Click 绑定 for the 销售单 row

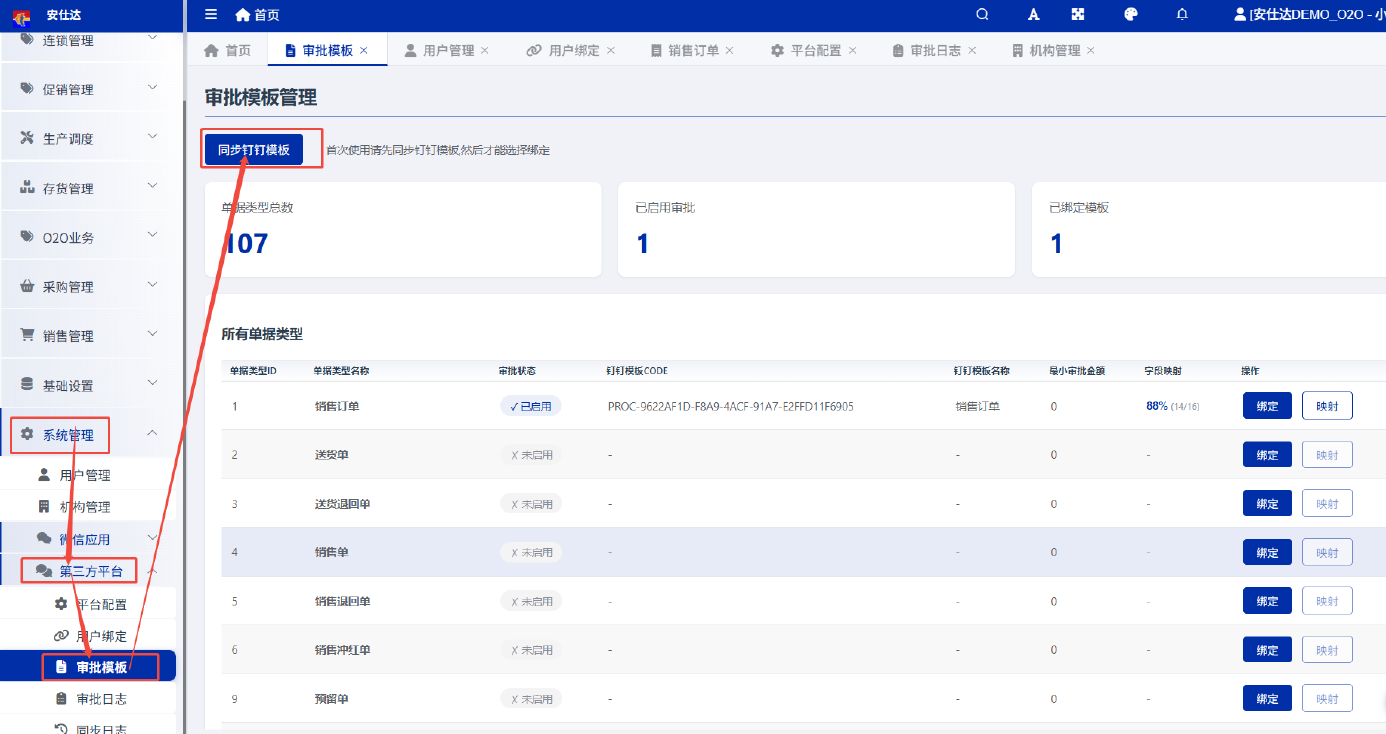coord(1267,552)
